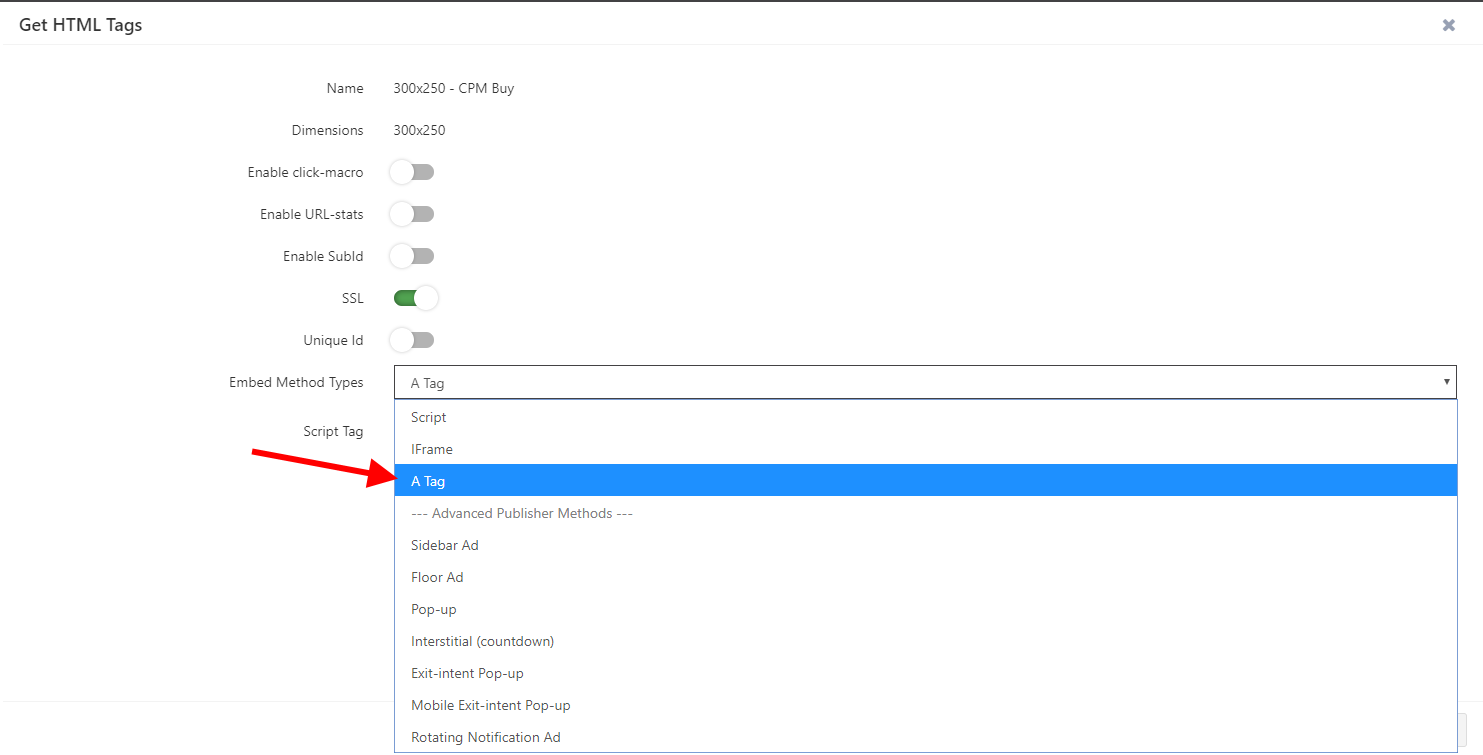Select IFrame embed method option

(926, 449)
